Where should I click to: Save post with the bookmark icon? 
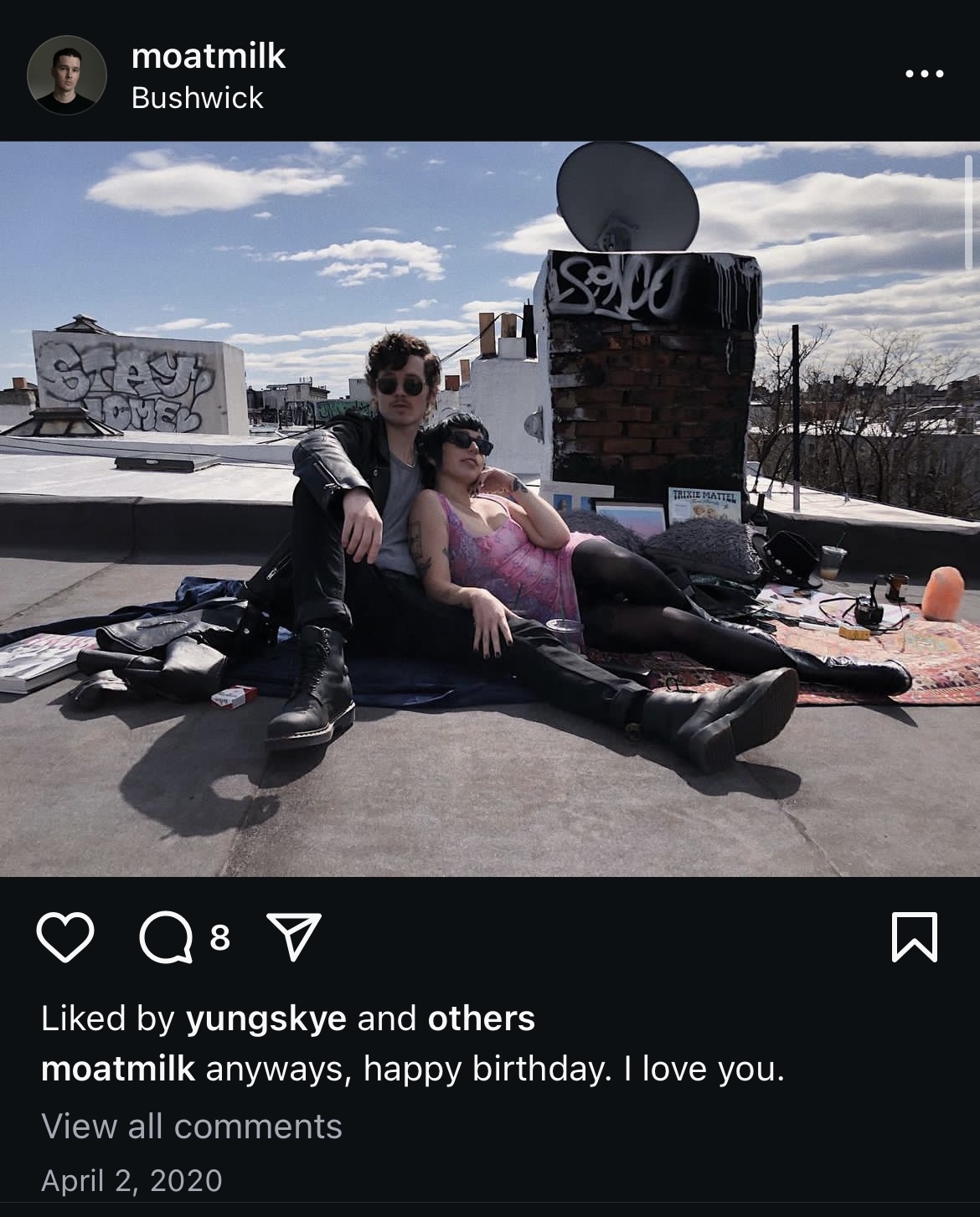[914, 938]
